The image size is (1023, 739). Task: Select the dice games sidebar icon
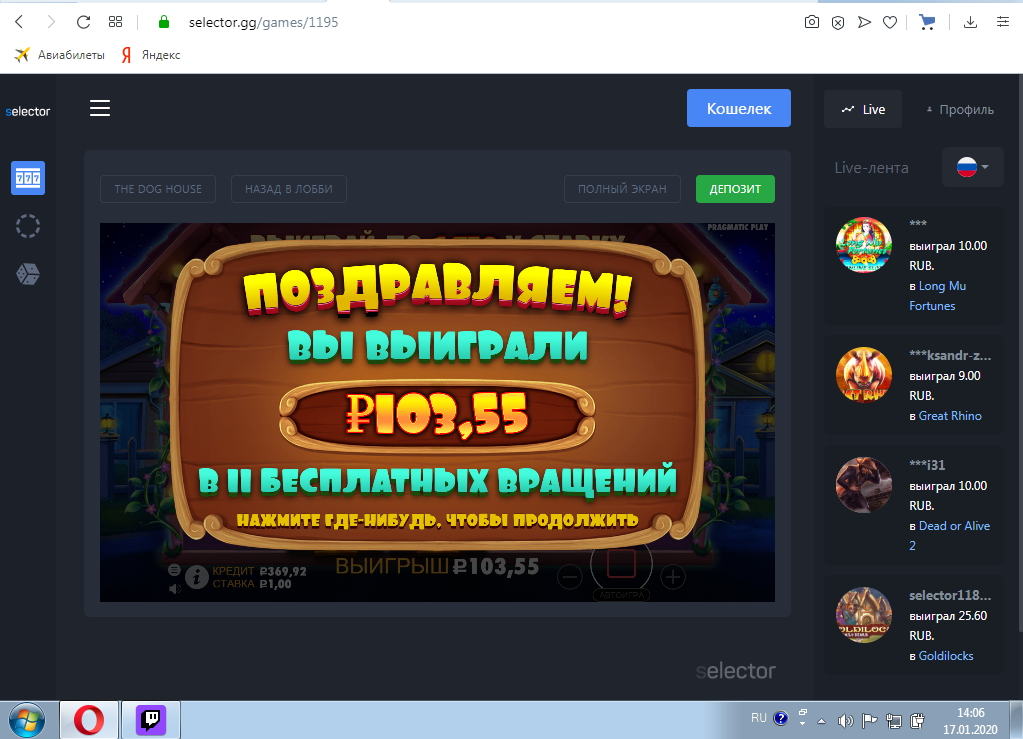click(28, 274)
